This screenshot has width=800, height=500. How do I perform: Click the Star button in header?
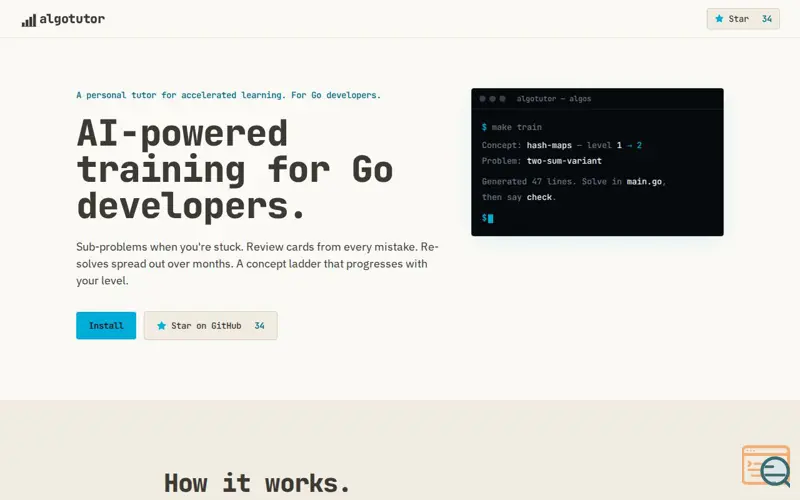743,19
